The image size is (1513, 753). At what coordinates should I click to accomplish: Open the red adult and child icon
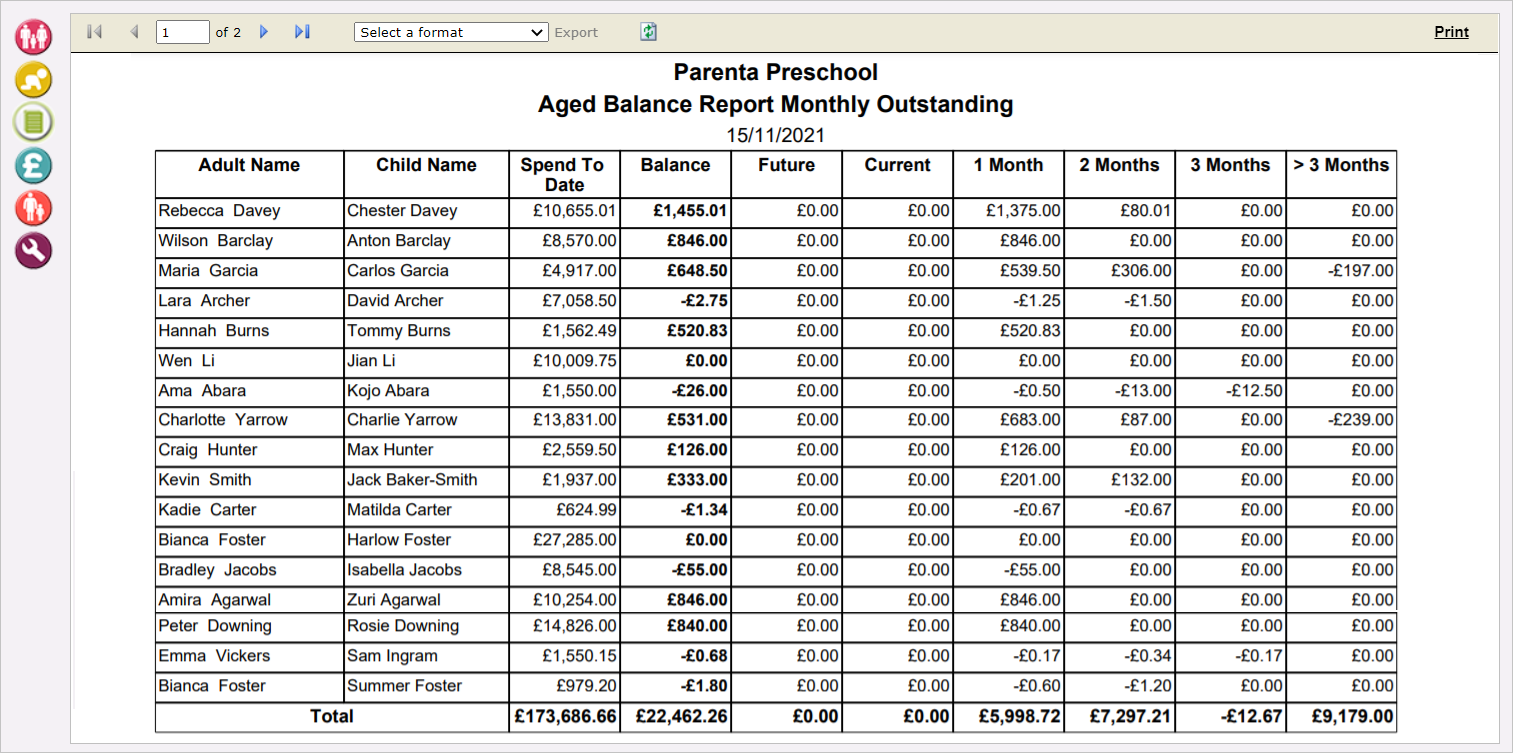[33, 208]
